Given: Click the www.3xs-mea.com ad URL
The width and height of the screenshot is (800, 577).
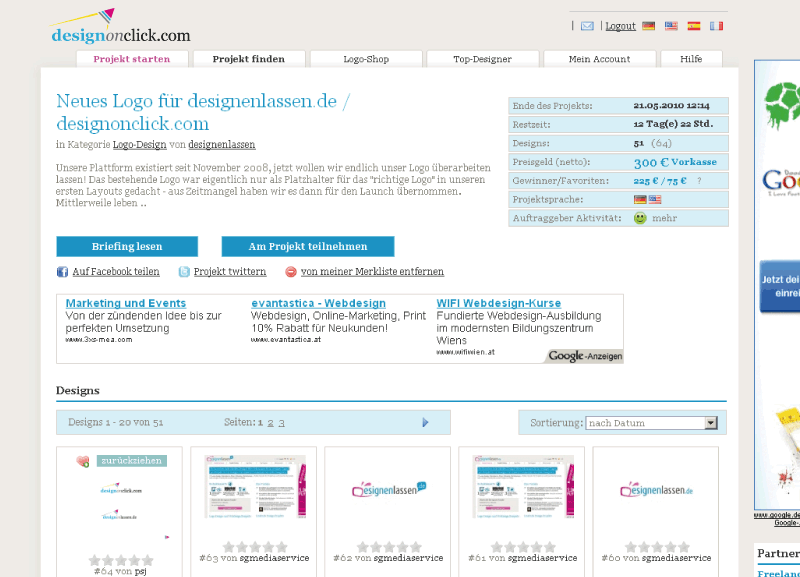Looking at the screenshot, I should (99, 340).
